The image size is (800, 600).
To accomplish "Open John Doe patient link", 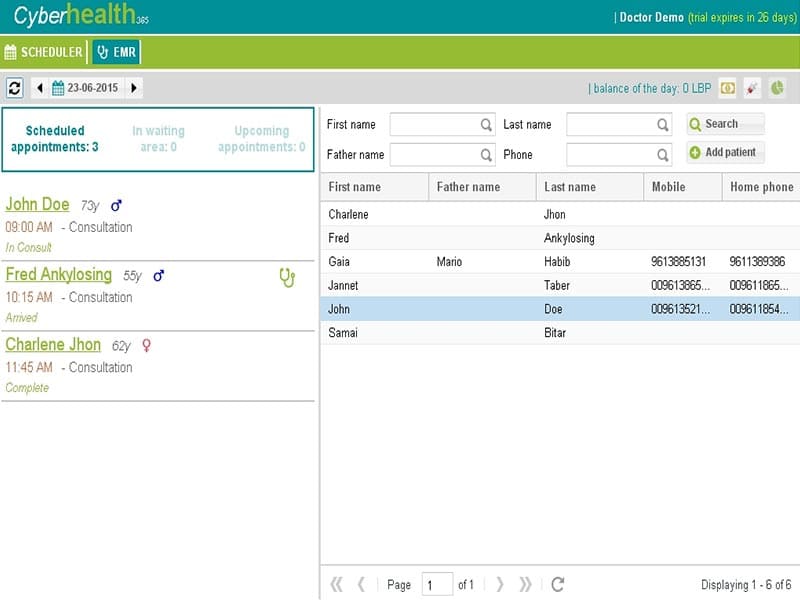I will click(37, 204).
